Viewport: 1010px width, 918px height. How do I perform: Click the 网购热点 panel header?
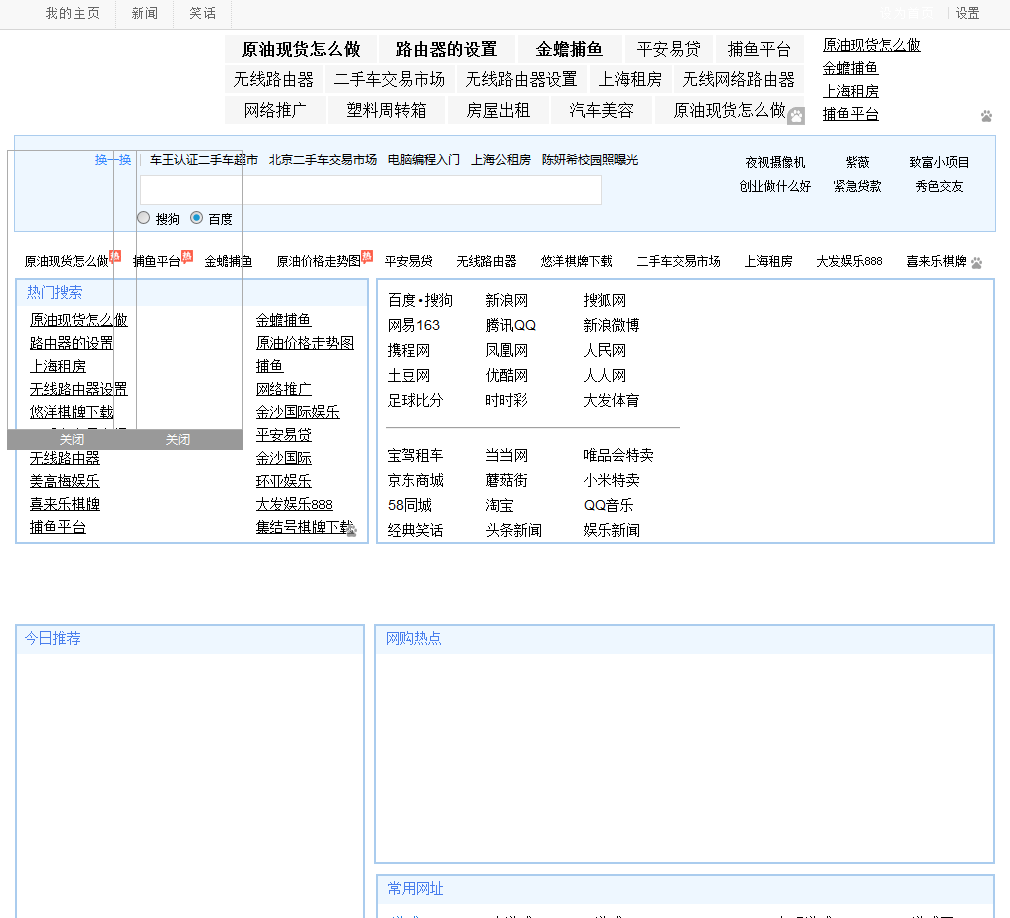pyautogui.click(x=685, y=639)
